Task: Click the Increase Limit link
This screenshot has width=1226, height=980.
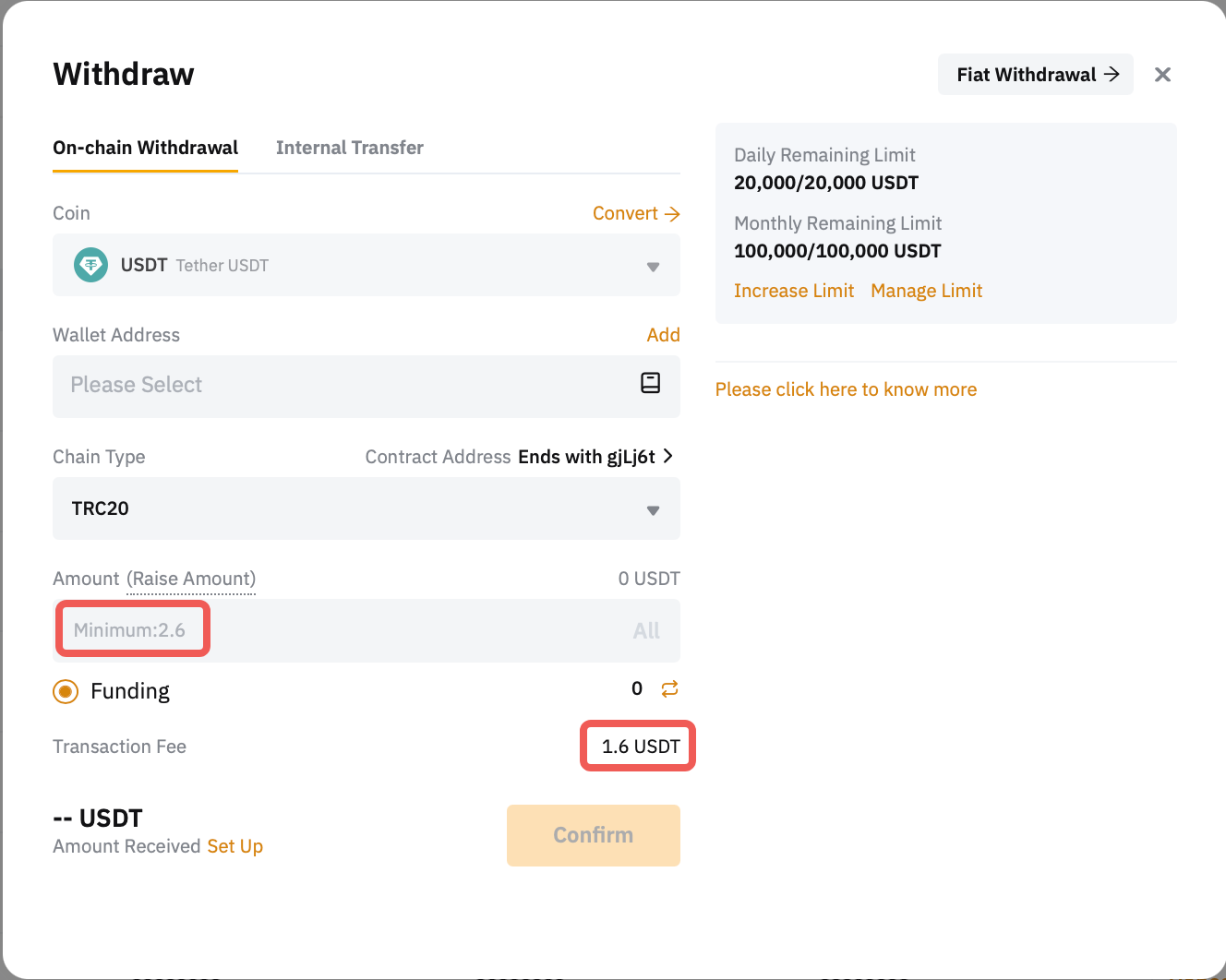Action: [x=794, y=291]
